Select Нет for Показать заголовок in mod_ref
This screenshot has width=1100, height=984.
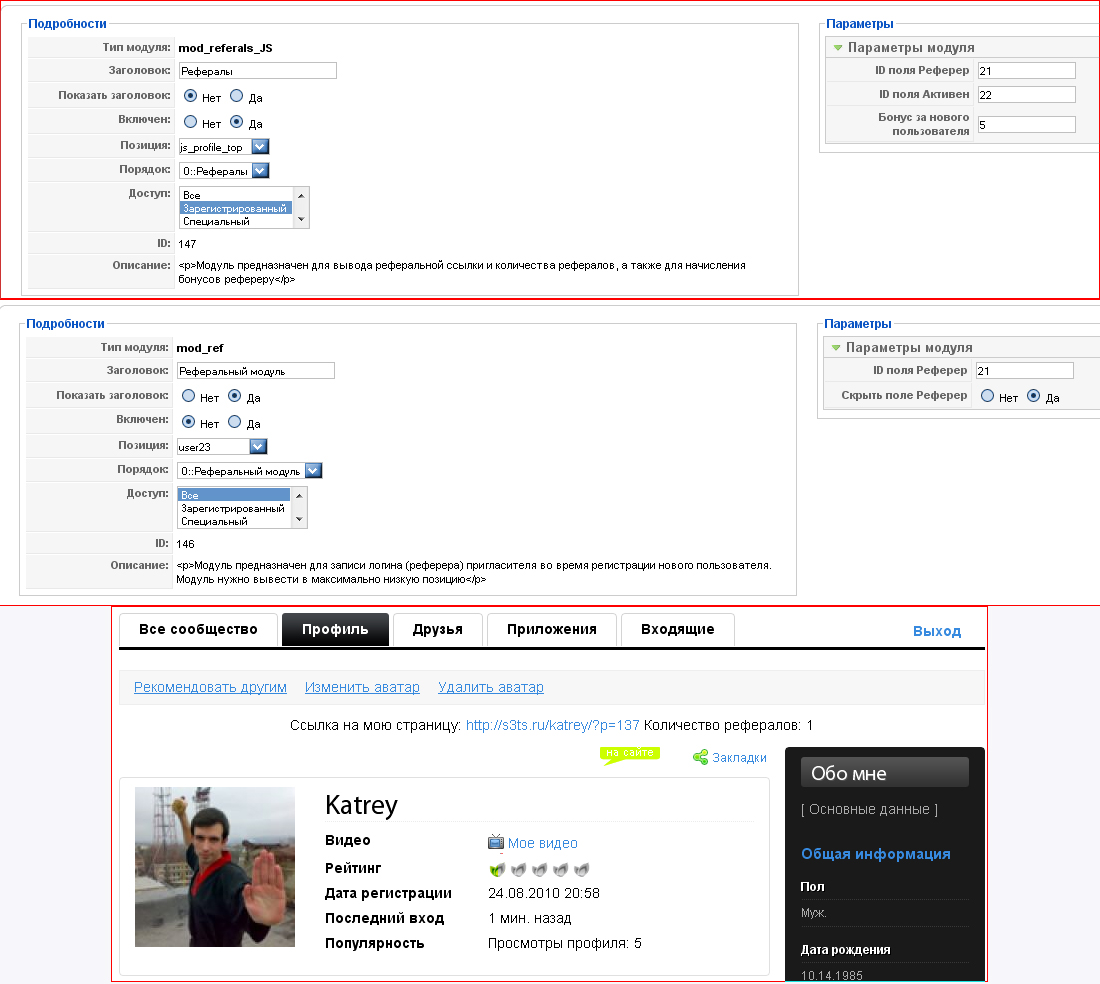[x=188, y=396]
